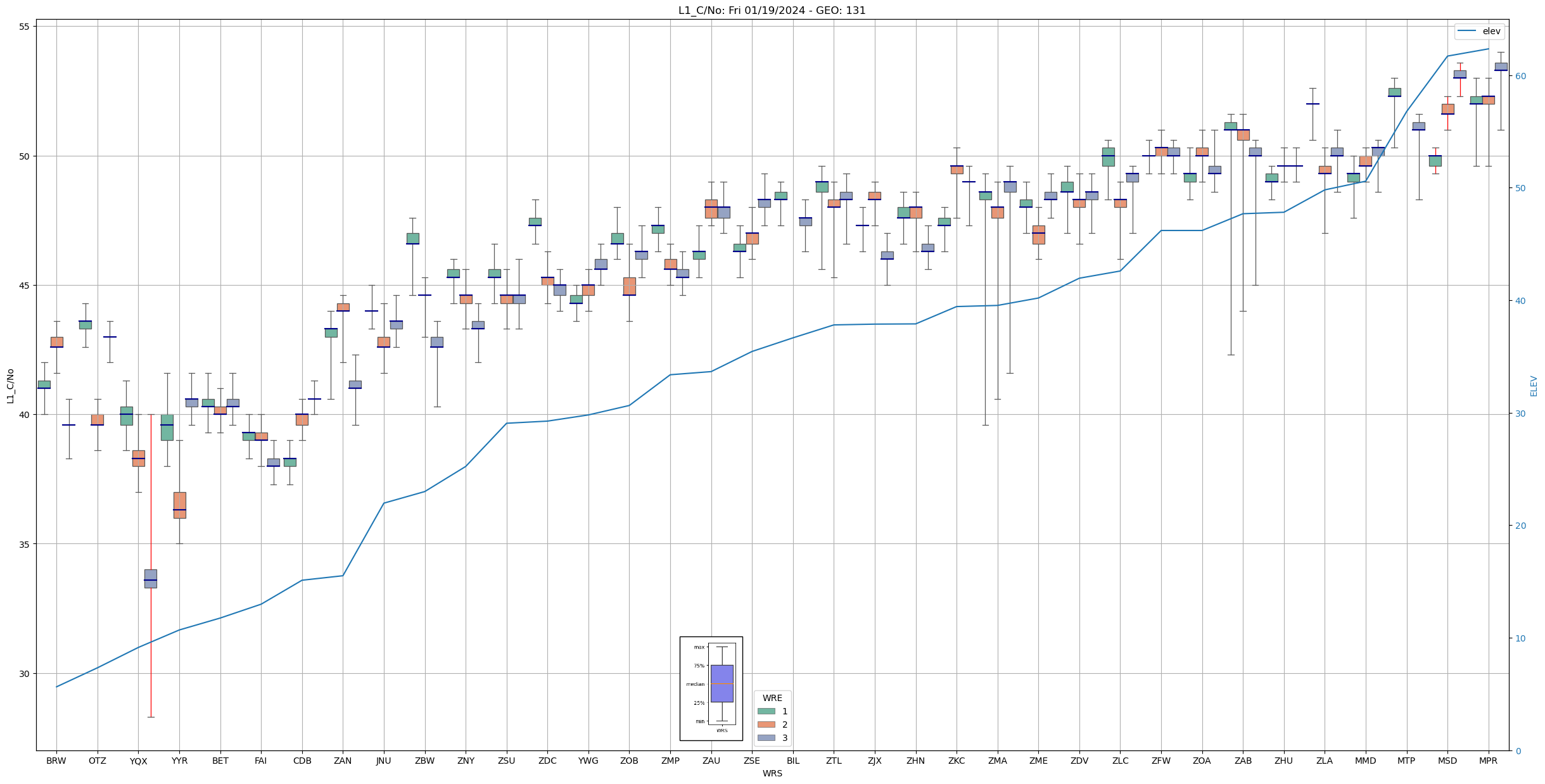Click the orange WRE 2 legend swatch
Screen dimensions: 1545x784
(x=766, y=724)
